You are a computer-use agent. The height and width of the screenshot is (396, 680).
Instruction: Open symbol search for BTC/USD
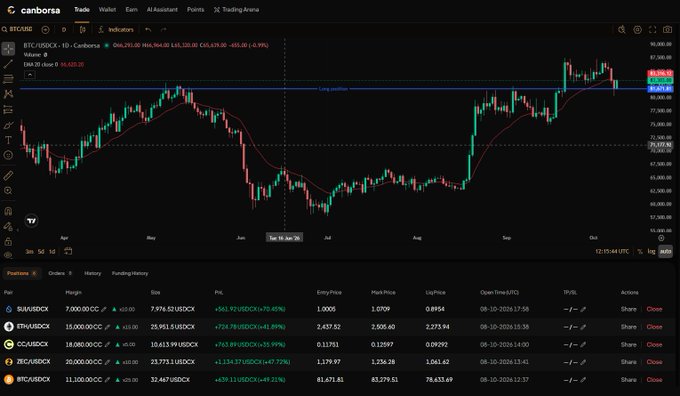(x=17, y=29)
